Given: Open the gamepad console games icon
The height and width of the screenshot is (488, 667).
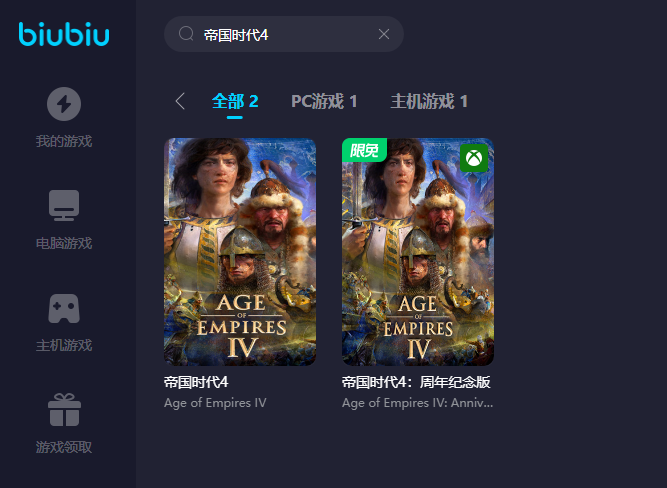Looking at the screenshot, I should pos(64,308).
